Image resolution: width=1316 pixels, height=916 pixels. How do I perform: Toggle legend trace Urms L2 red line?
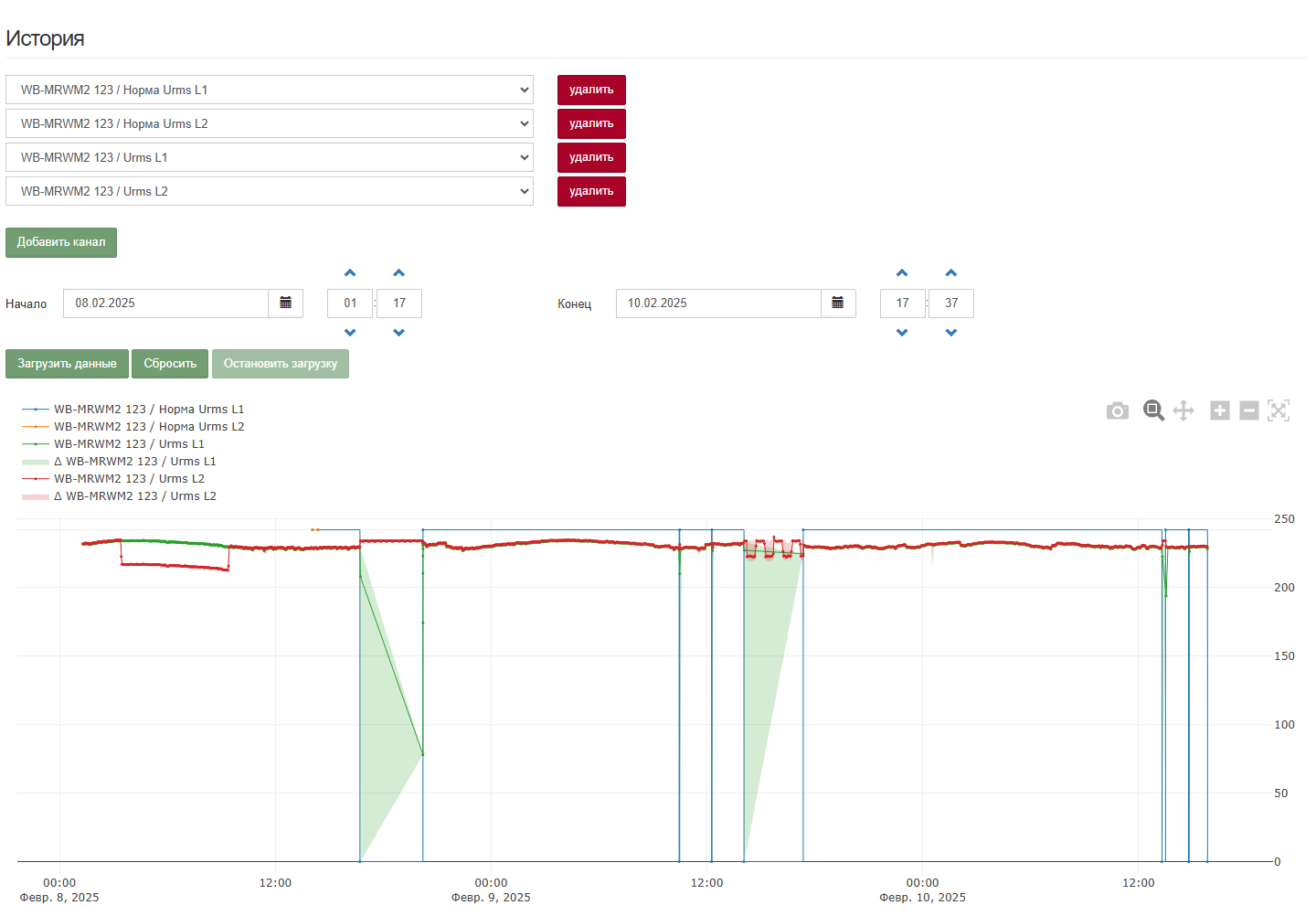113,479
